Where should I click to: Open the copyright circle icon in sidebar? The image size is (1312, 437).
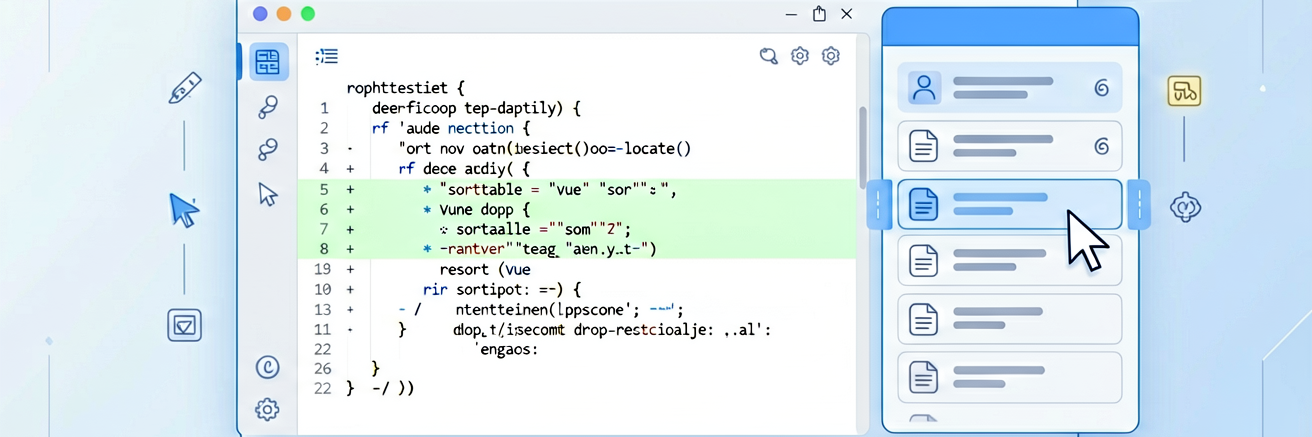267,368
